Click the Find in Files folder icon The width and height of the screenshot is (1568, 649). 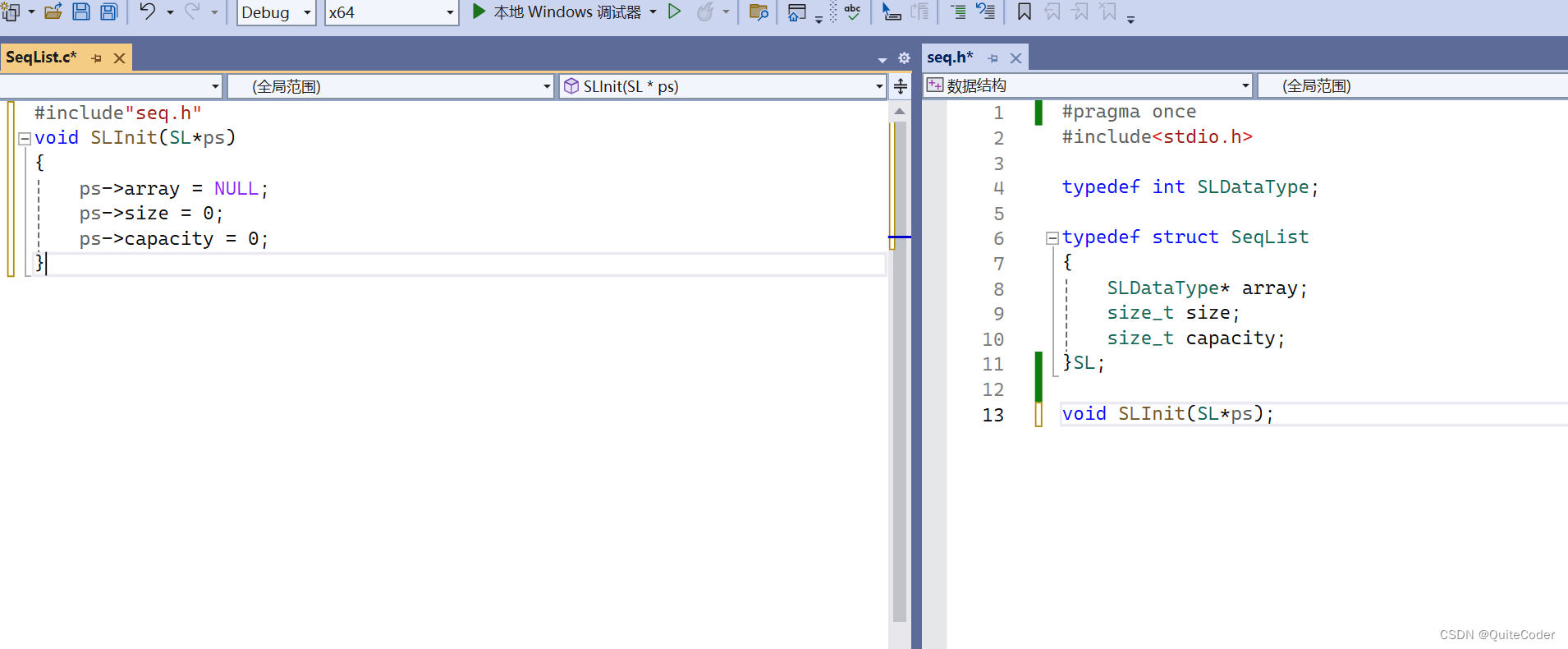[x=759, y=12]
